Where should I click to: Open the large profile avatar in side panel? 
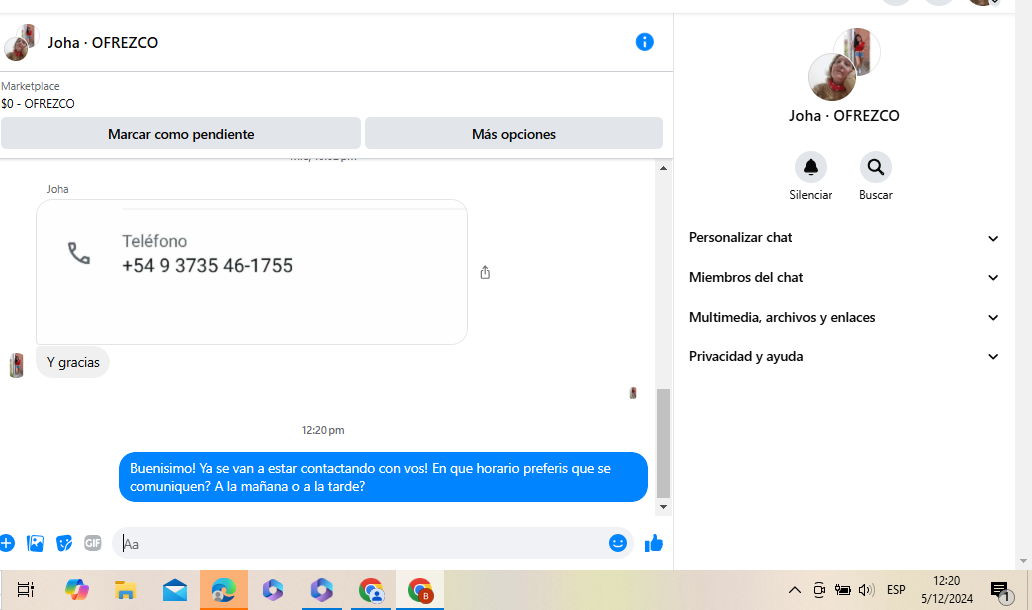pos(844,64)
